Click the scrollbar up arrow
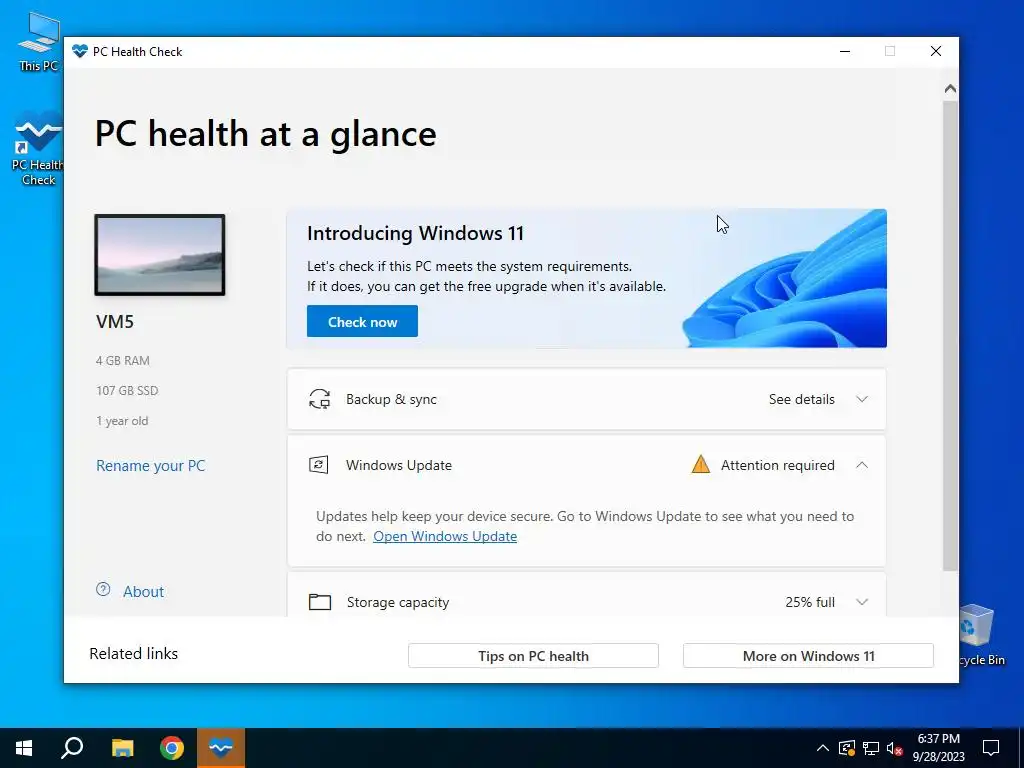 (950, 89)
